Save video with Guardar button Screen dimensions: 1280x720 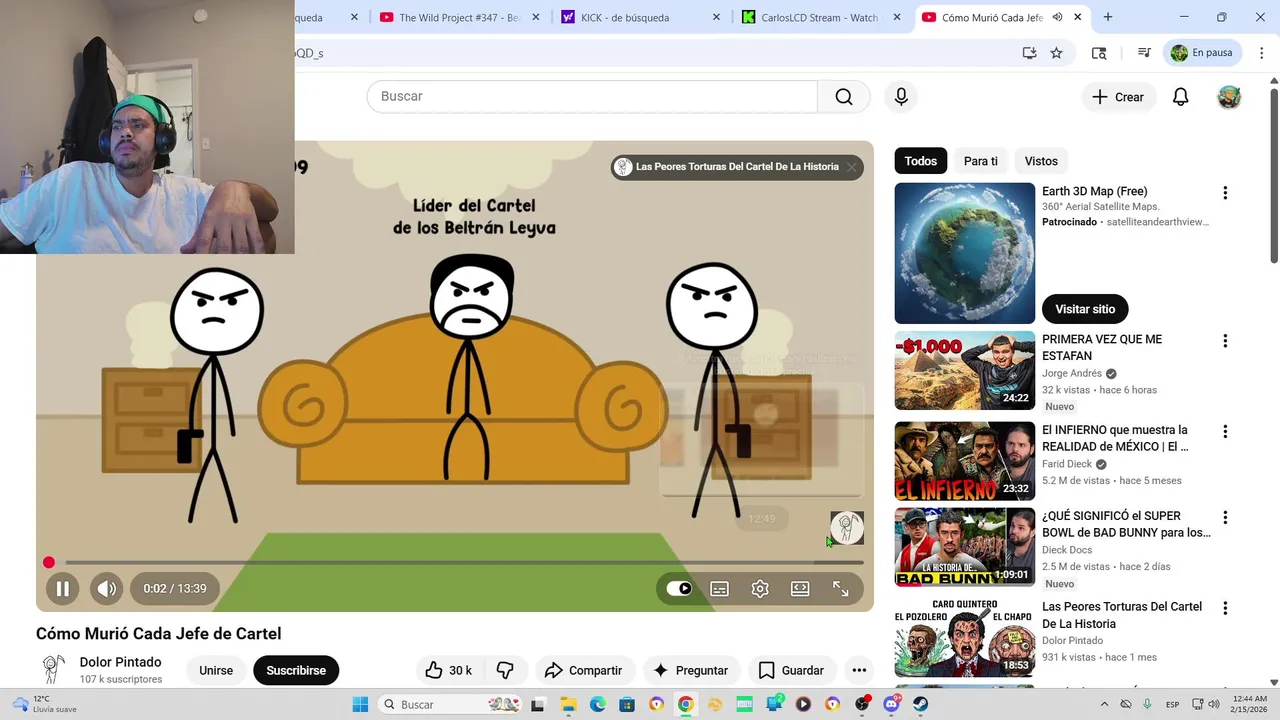coord(791,670)
